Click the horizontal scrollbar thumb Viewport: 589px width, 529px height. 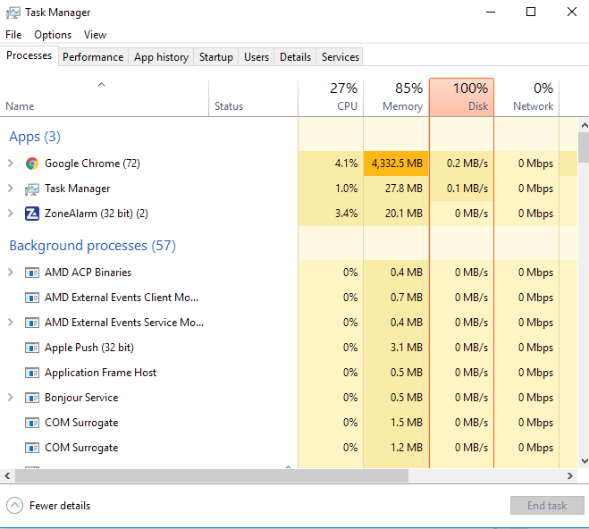click(x=211, y=476)
